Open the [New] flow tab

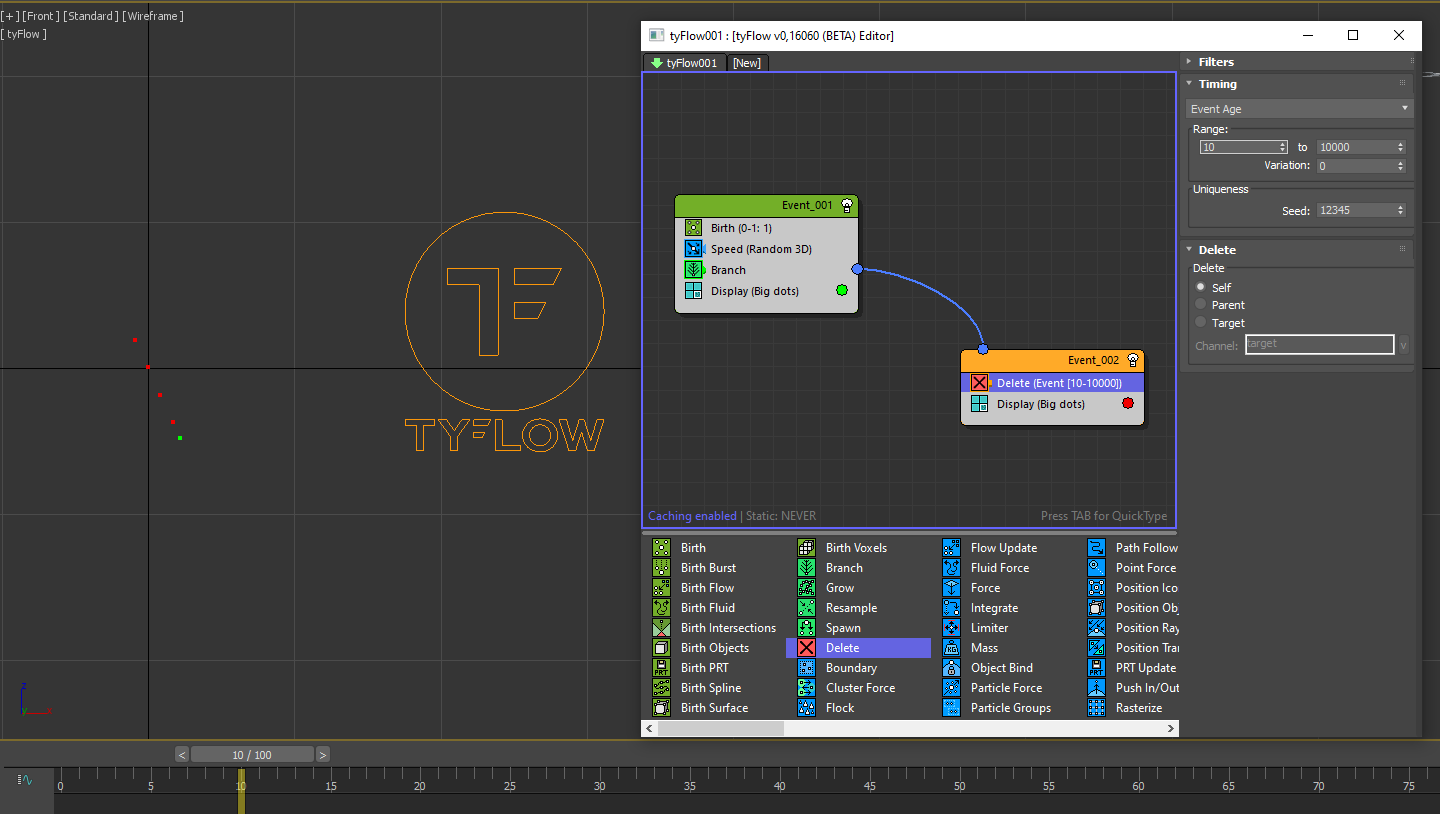(x=746, y=63)
